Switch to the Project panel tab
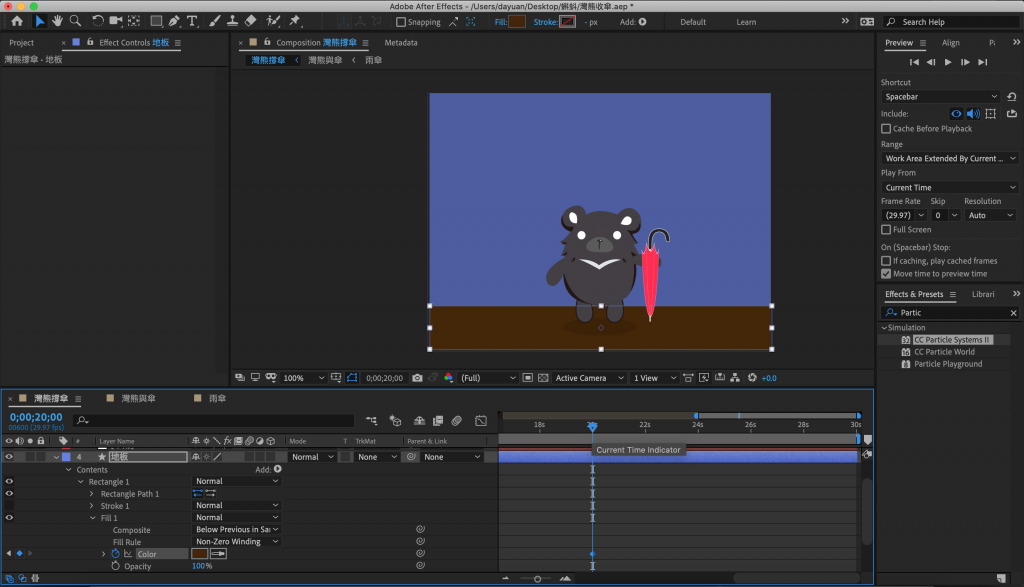Viewport: 1024px width, 587px height. pos(22,42)
